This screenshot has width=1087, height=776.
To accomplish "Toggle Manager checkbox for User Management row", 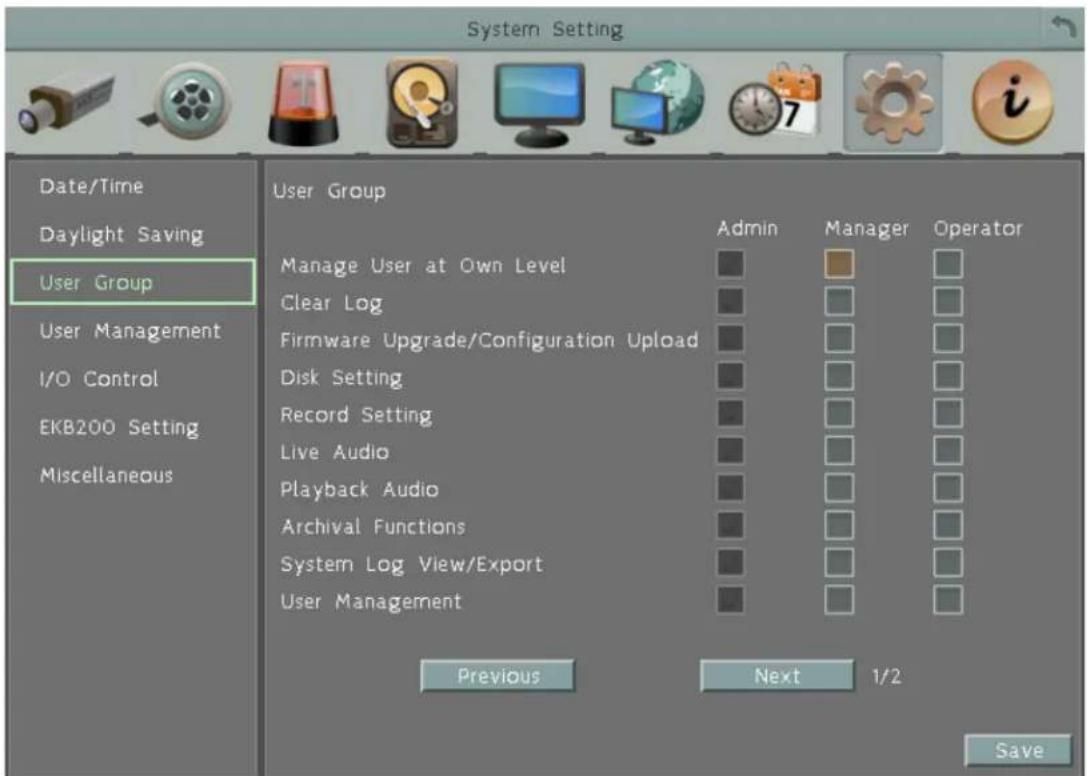I will coord(839,600).
